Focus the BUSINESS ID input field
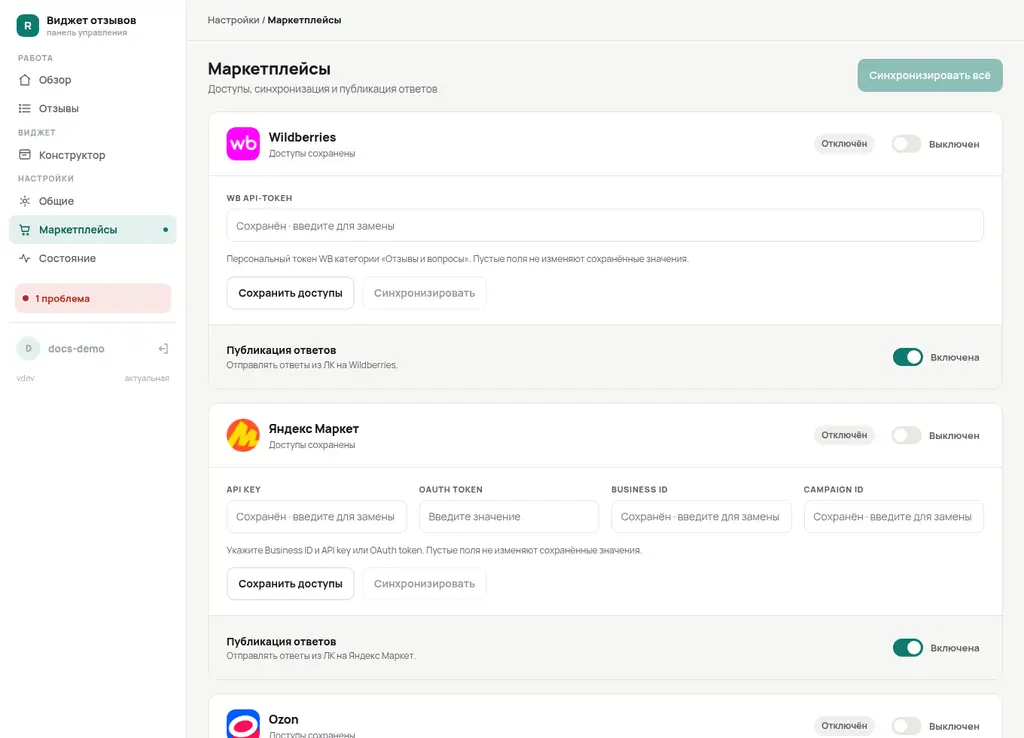 [701, 517]
